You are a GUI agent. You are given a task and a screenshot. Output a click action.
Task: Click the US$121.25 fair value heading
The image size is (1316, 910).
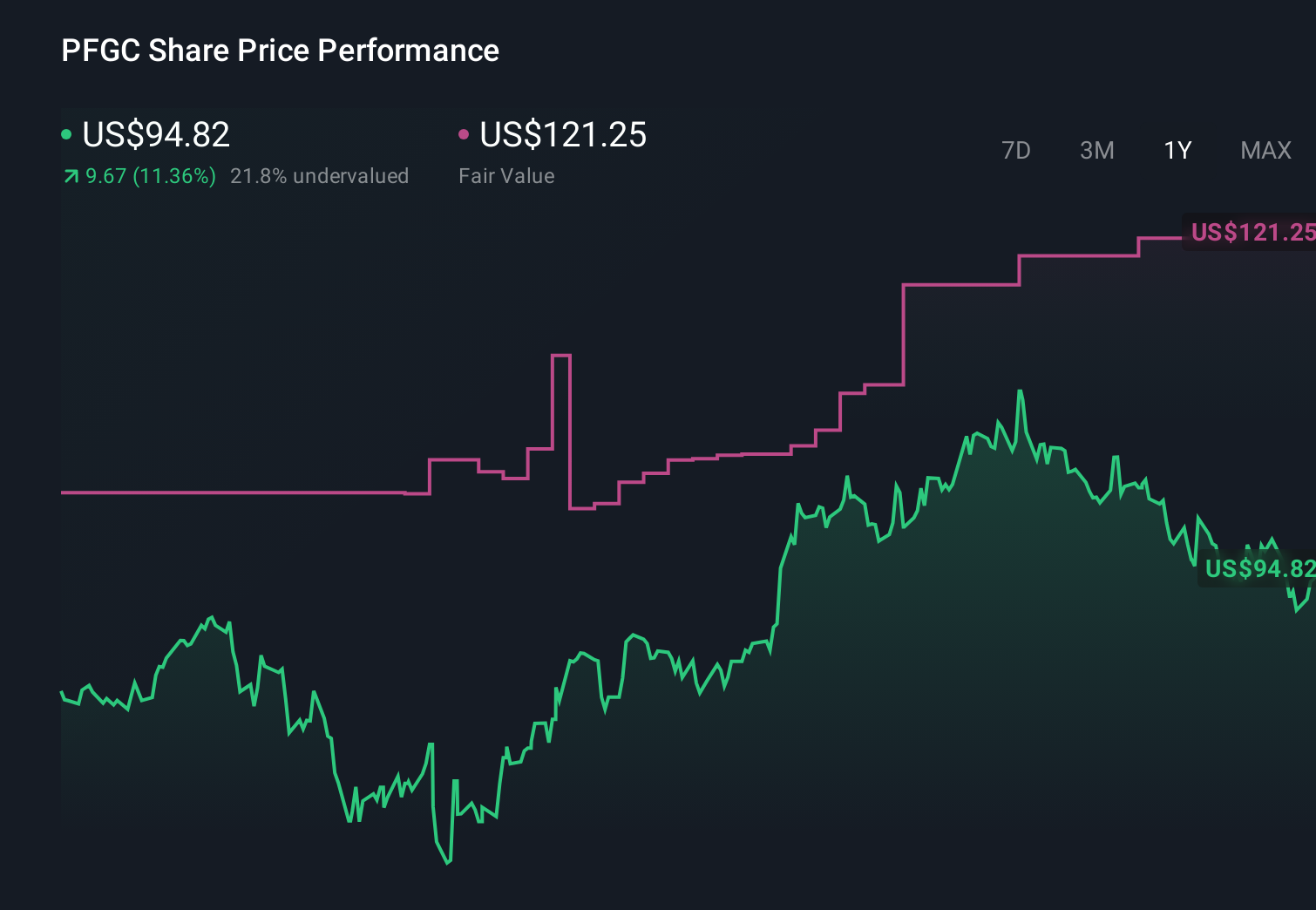pyautogui.click(x=563, y=135)
